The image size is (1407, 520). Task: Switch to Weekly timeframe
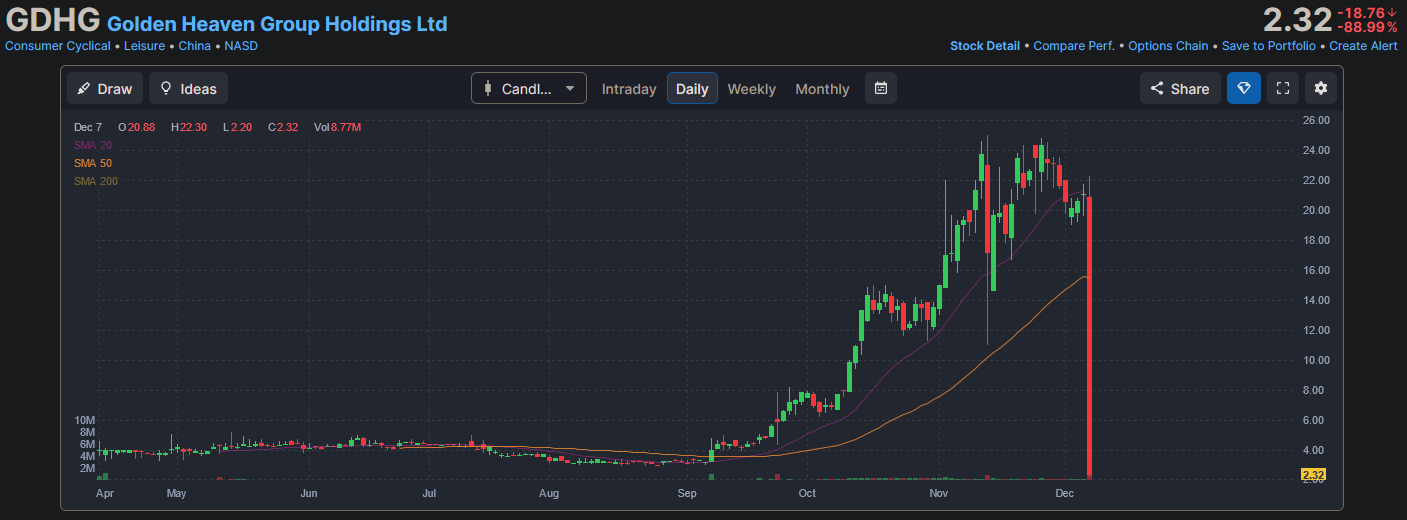coord(751,89)
